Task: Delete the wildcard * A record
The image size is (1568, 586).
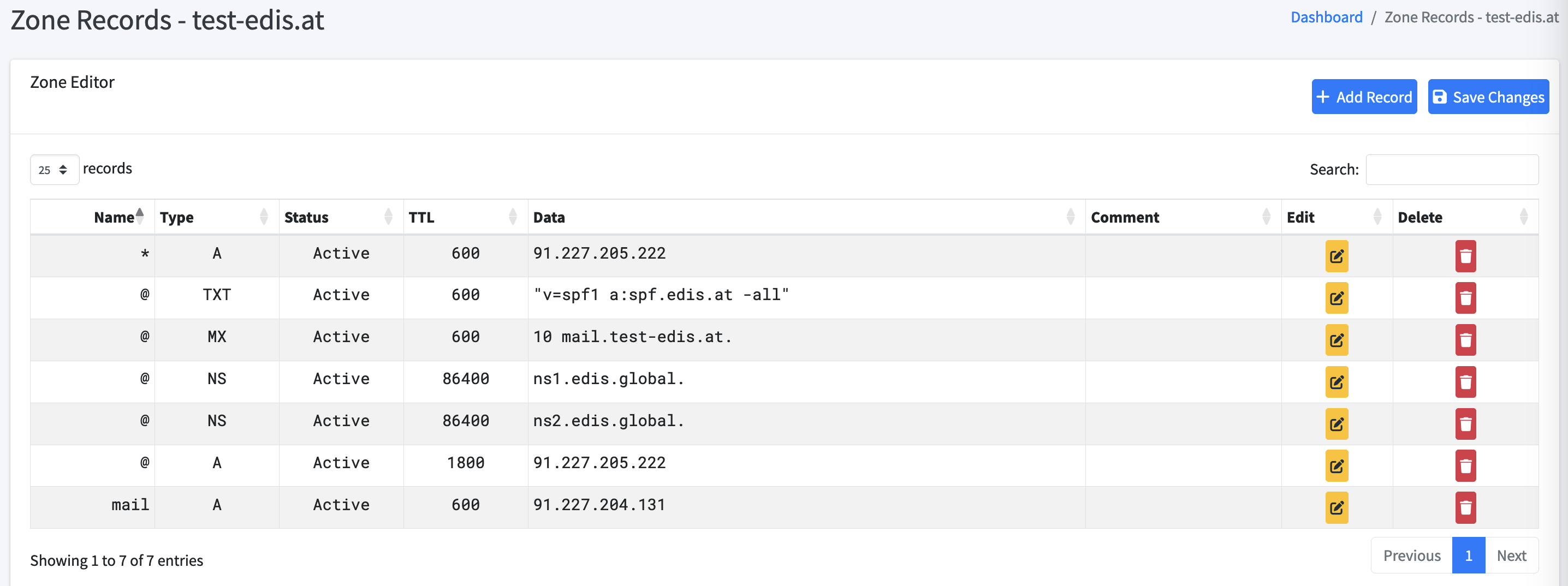Action: point(1465,256)
